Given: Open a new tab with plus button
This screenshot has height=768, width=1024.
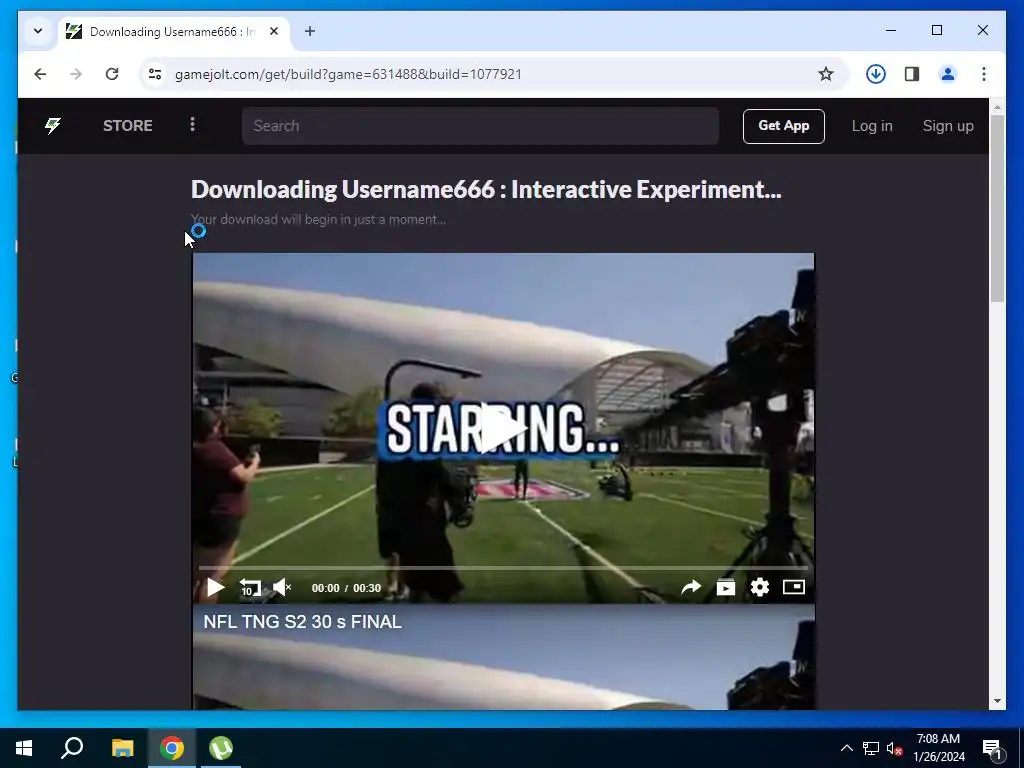Looking at the screenshot, I should pyautogui.click(x=310, y=31).
